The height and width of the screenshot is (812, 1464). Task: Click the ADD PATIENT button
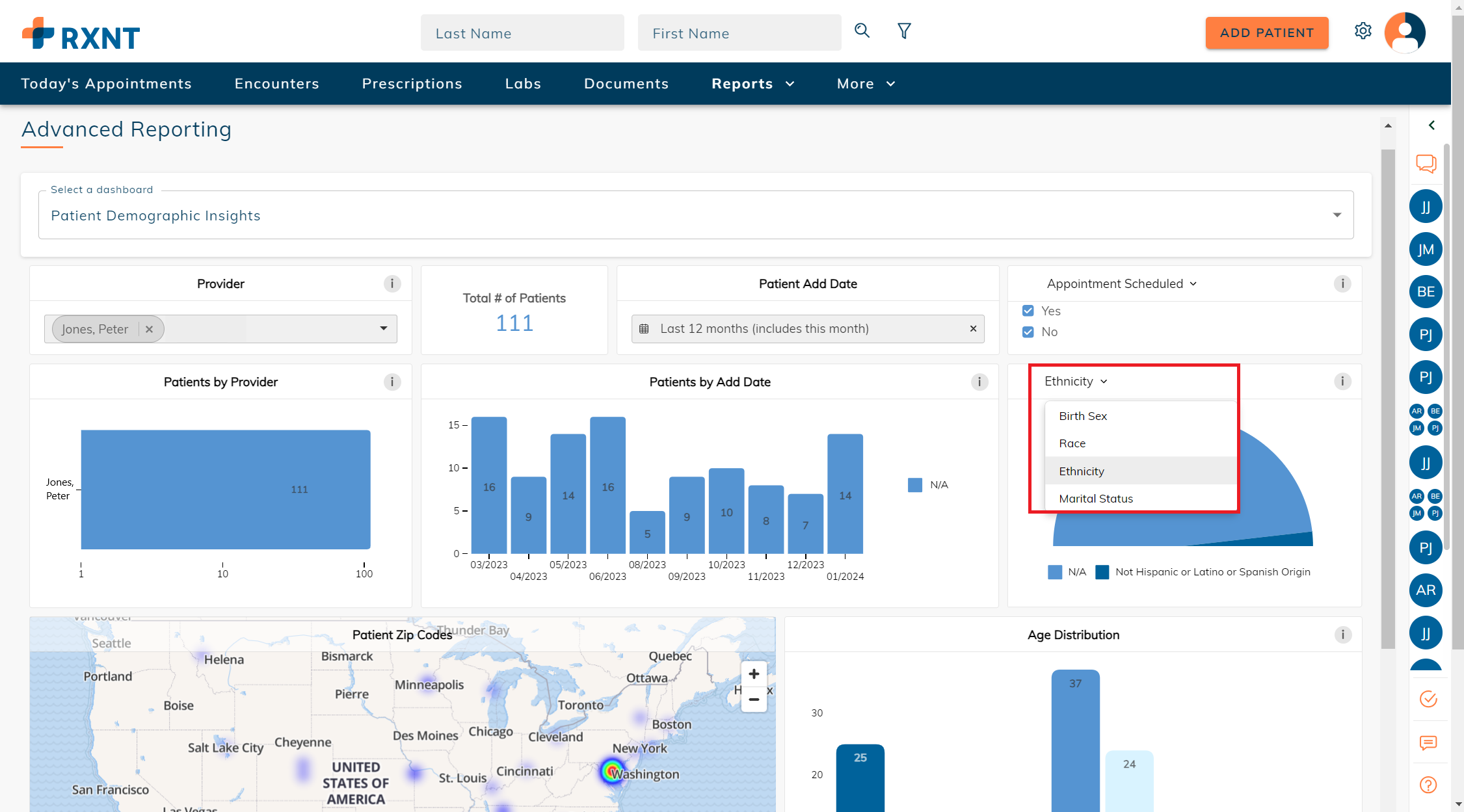[1266, 33]
